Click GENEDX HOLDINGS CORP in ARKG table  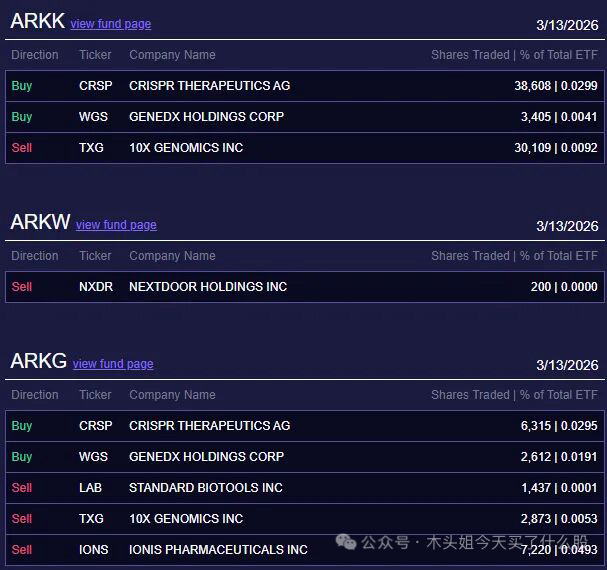coord(206,457)
